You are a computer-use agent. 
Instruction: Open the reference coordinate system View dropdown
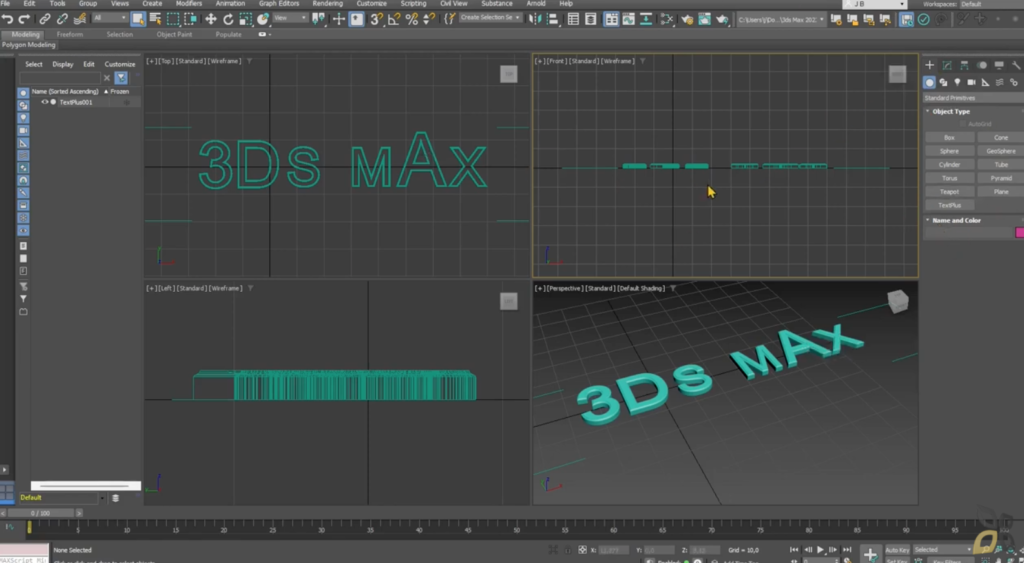point(290,18)
